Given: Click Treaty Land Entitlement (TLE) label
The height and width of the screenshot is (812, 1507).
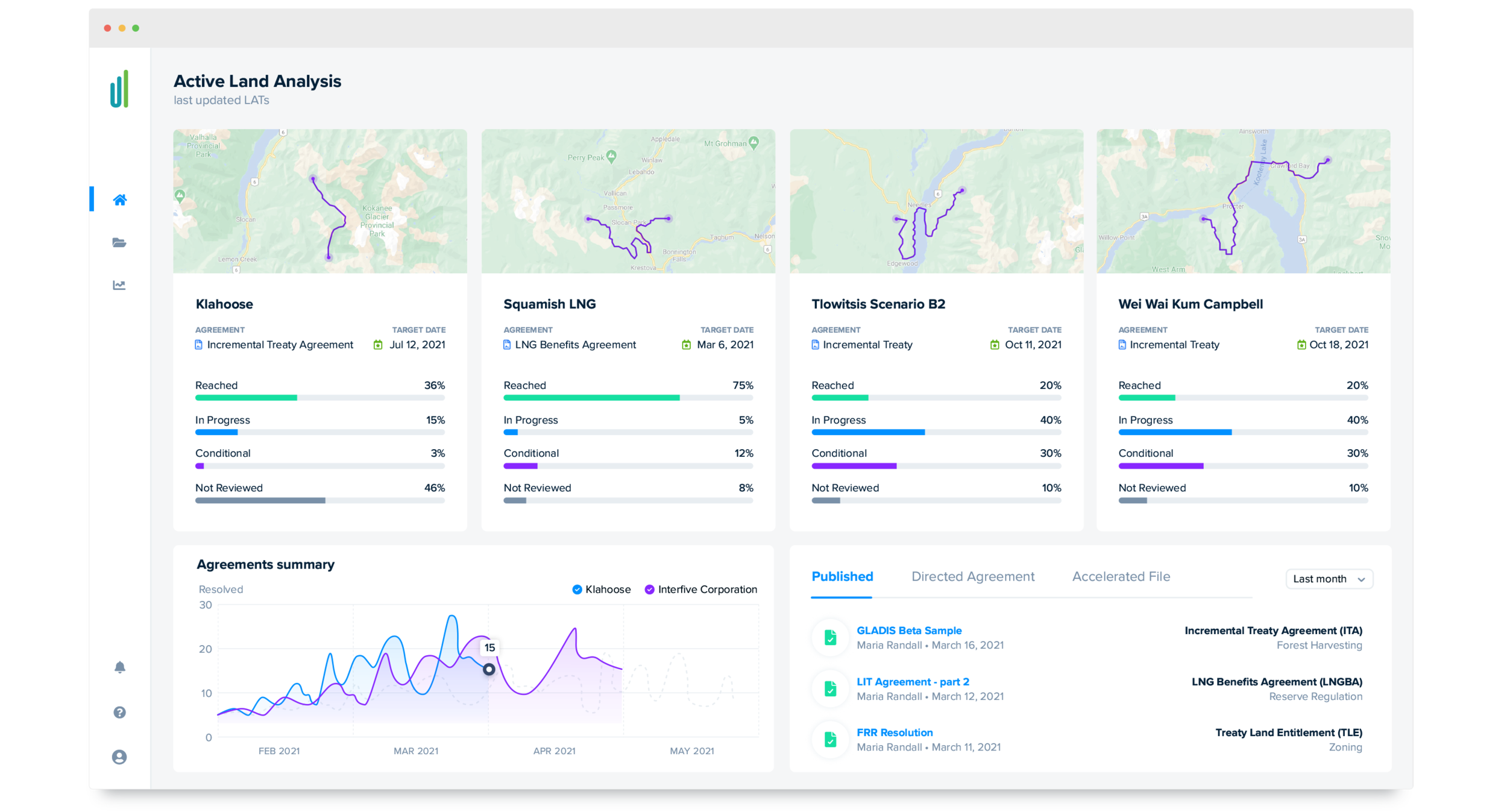Looking at the screenshot, I should coord(1289,732).
